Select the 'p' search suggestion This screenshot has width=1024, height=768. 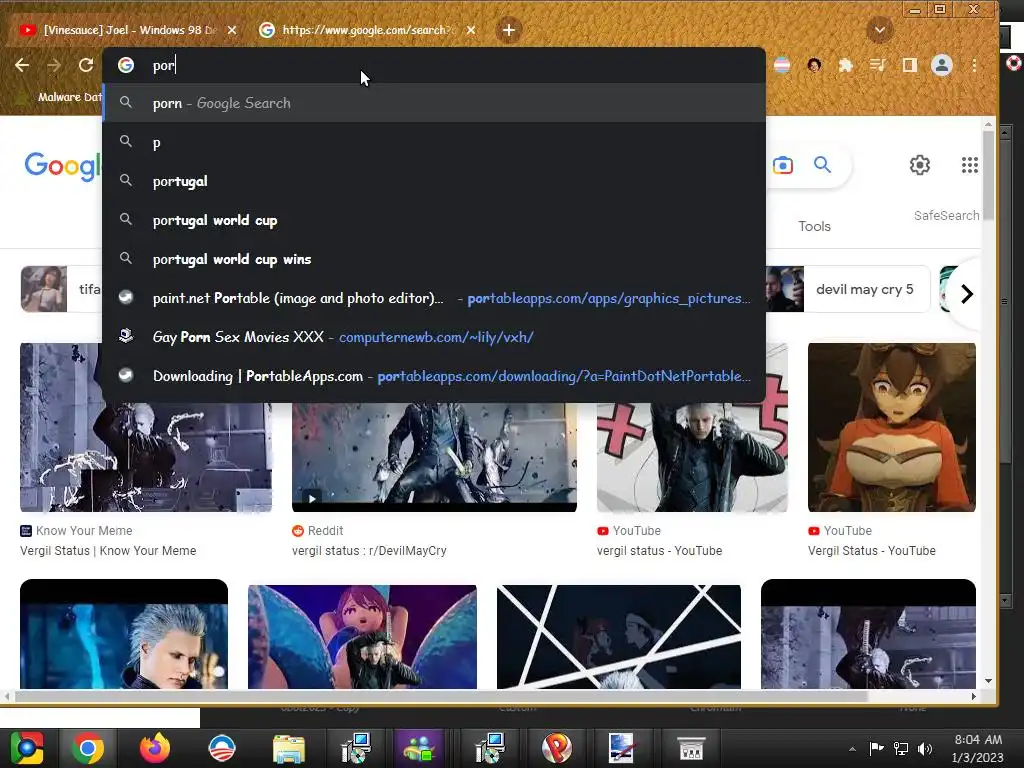(x=434, y=142)
